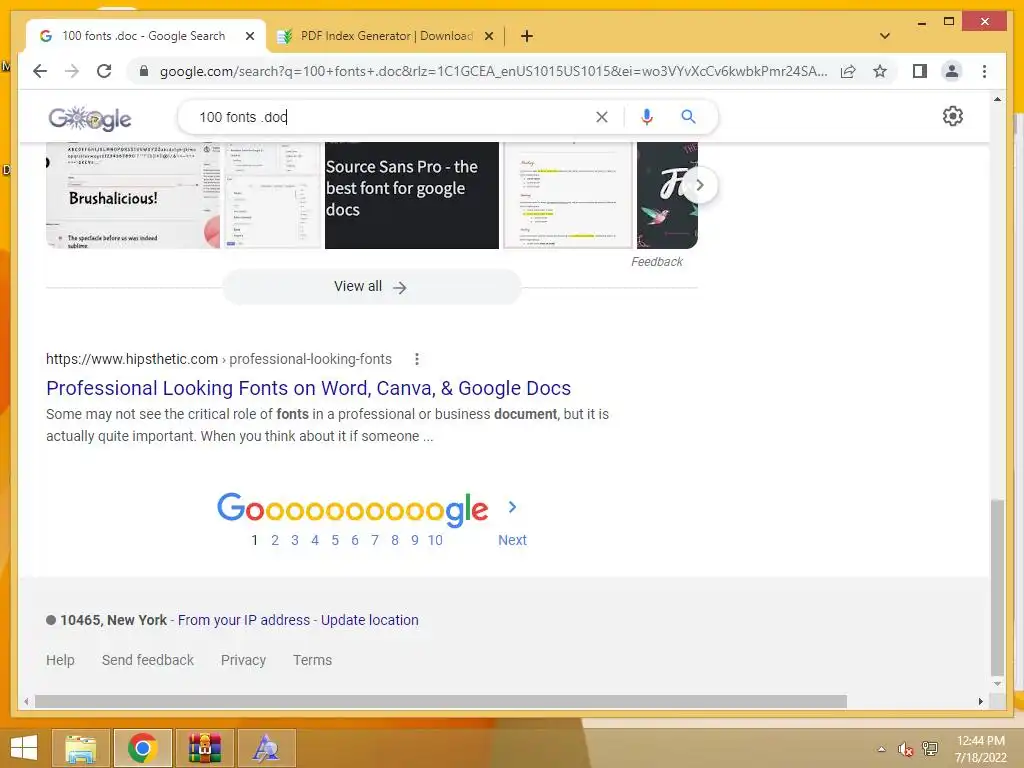The image size is (1024, 768).
Task: Click the scroll-up arrow of the page
Action: (997, 99)
